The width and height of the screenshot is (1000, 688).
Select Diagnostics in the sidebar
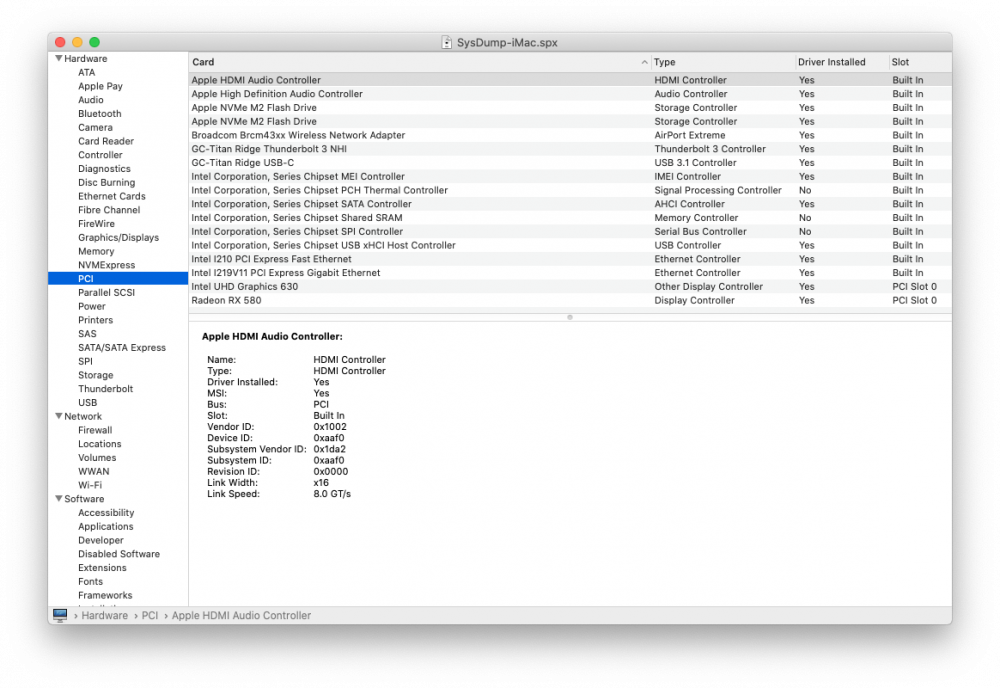point(104,168)
